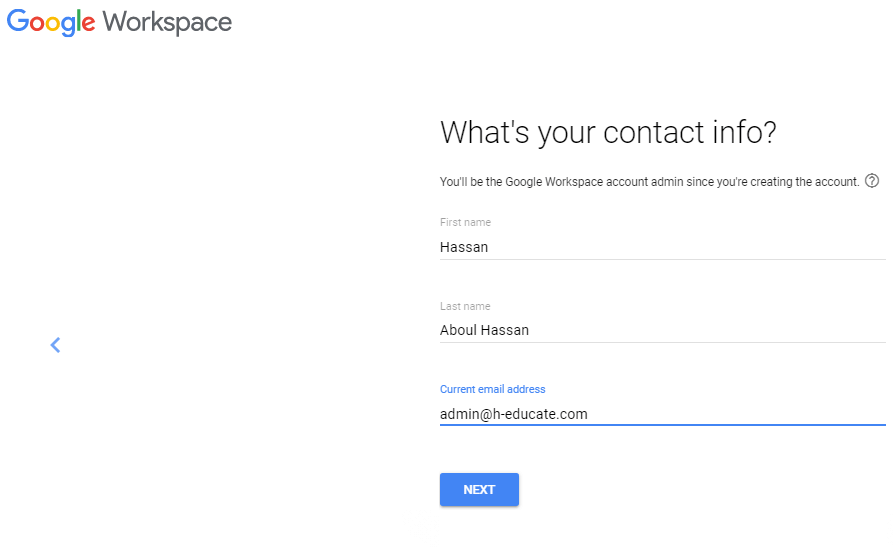894x555 pixels.
Task: Click the "What's your contact info?" heading
Action: coord(608,133)
